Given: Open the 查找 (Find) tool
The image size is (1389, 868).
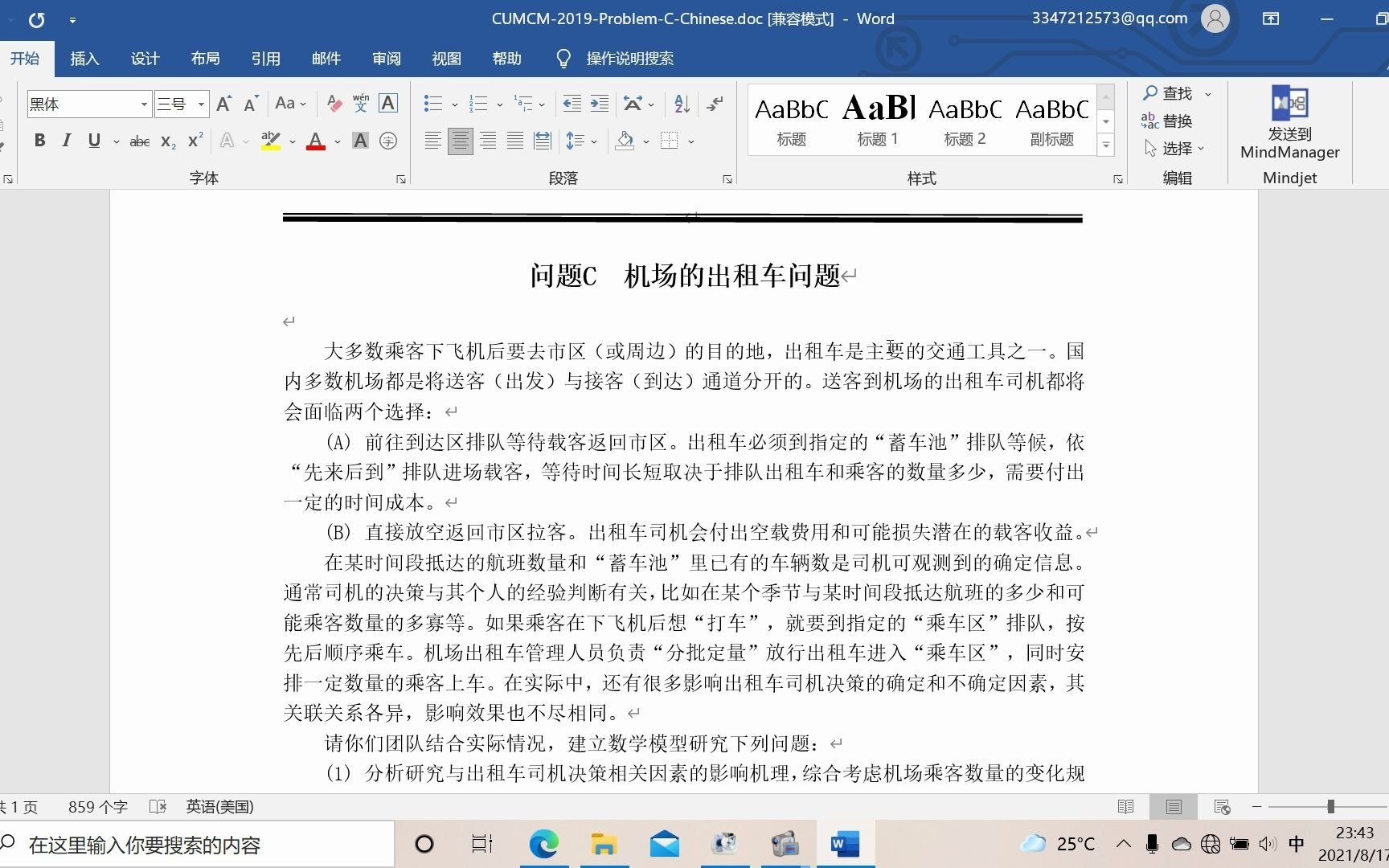Looking at the screenshot, I should click(x=1174, y=92).
